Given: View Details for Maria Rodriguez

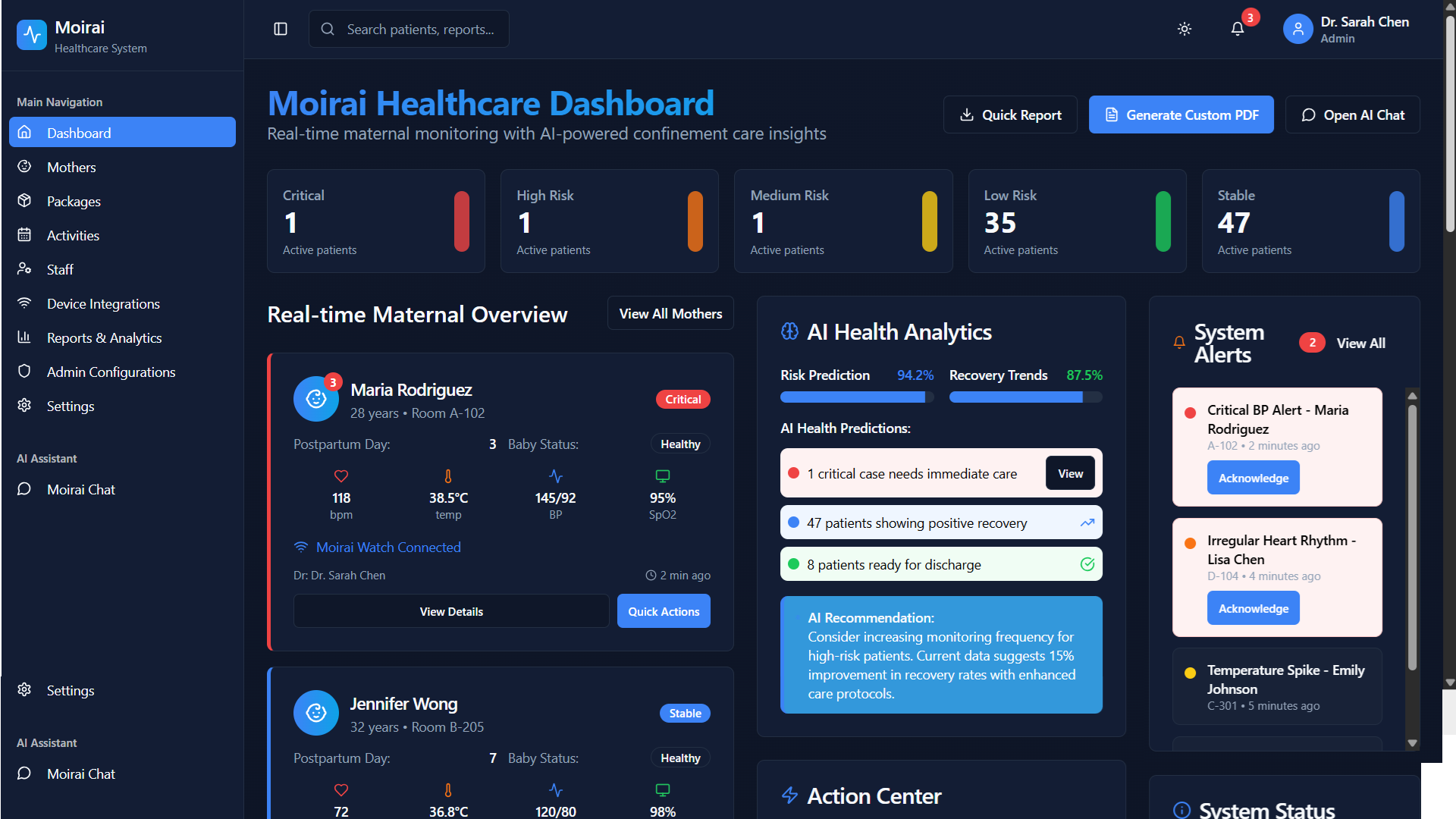Looking at the screenshot, I should (x=450, y=610).
